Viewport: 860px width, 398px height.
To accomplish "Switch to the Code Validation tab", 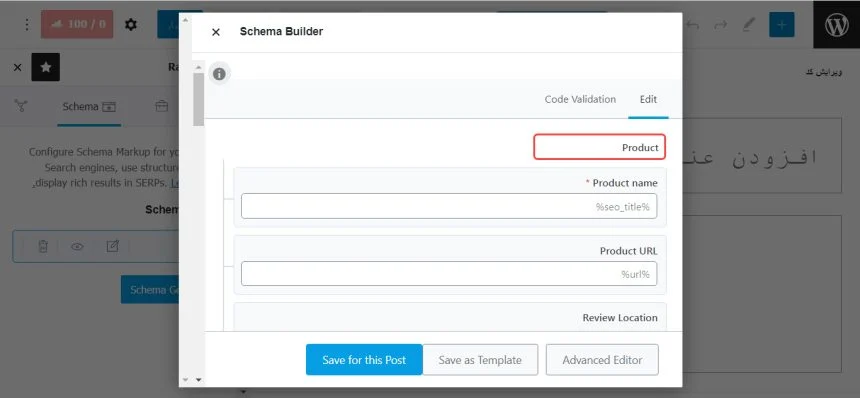I will [580, 99].
